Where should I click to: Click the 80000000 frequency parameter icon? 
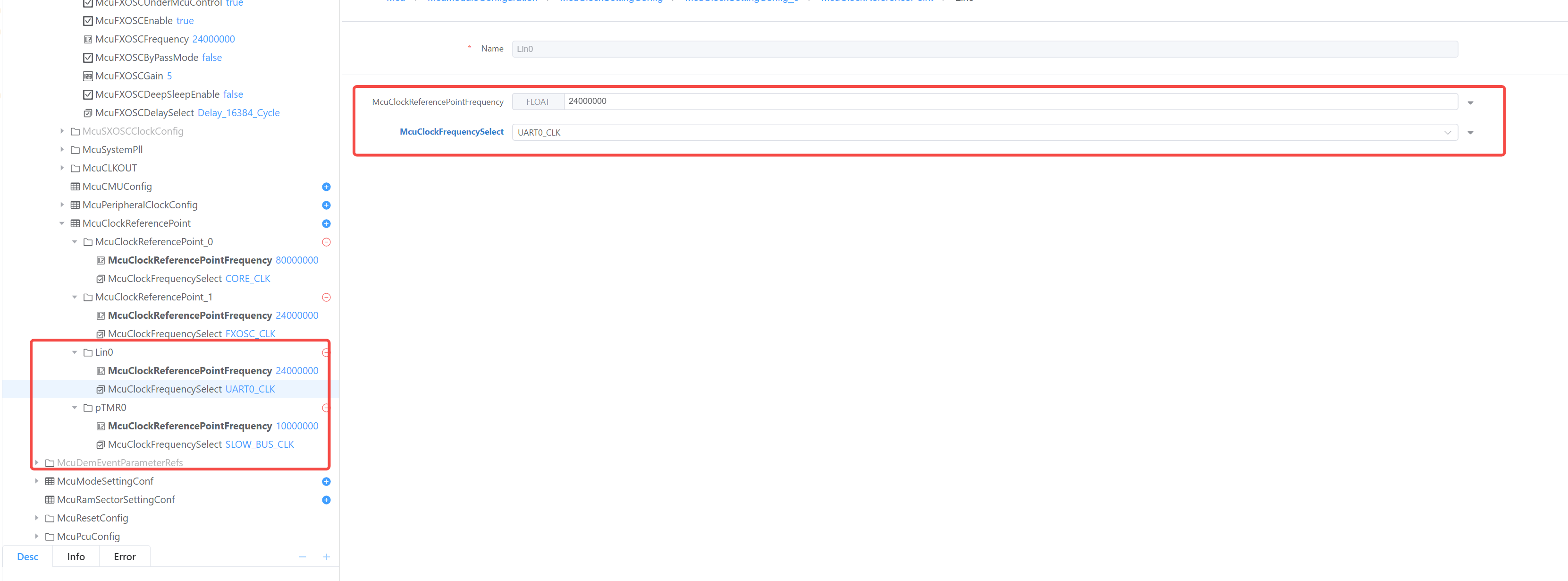(101, 260)
